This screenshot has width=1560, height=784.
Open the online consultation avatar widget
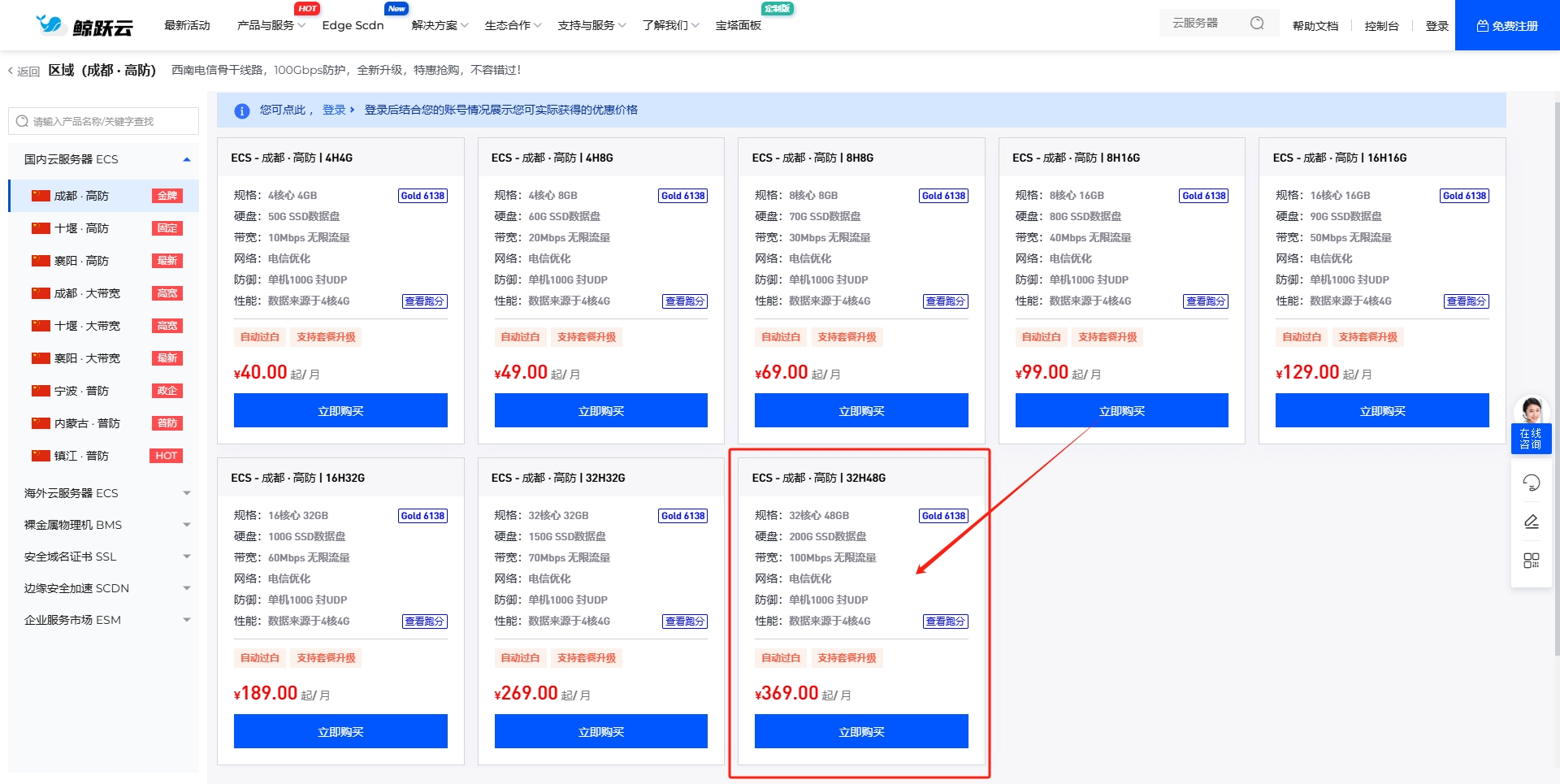1532,424
